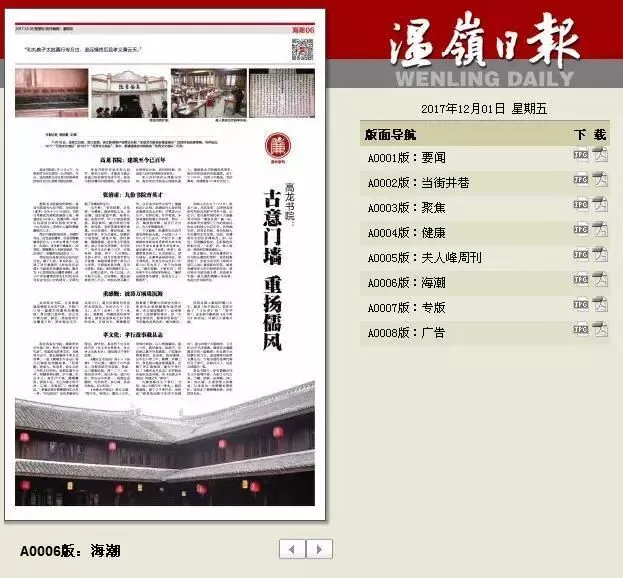Image resolution: width=623 pixels, height=578 pixels.
Task: Go to next page with right arrow
Action: click(x=319, y=549)
